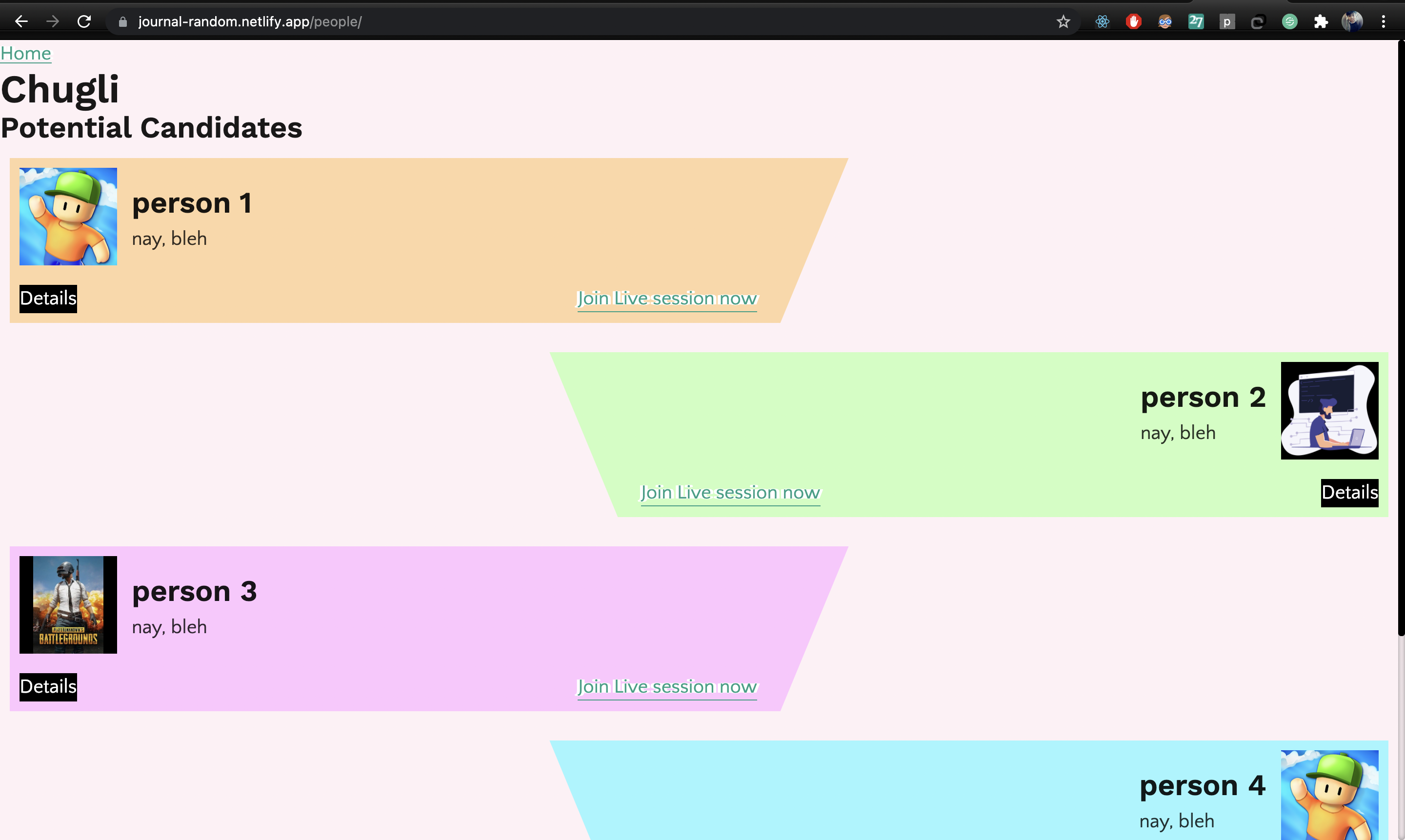This screenshot has width=1405, height=840.
Task: Reload the page with the refresh icon
Action: point(84,21)
